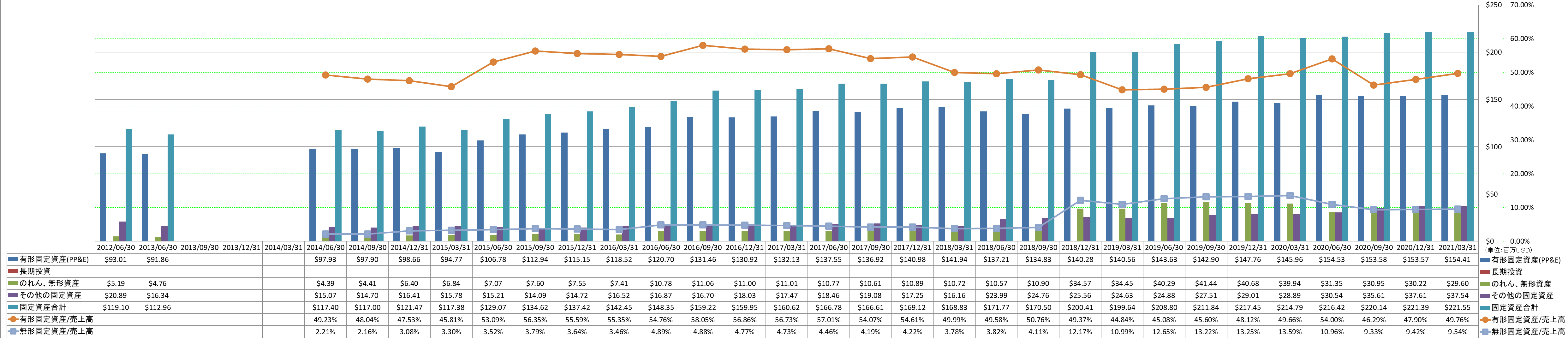Click the $34.57 goodwill cell
The height and width of the screenshot is (338, 1568).
coord(1081,283)
